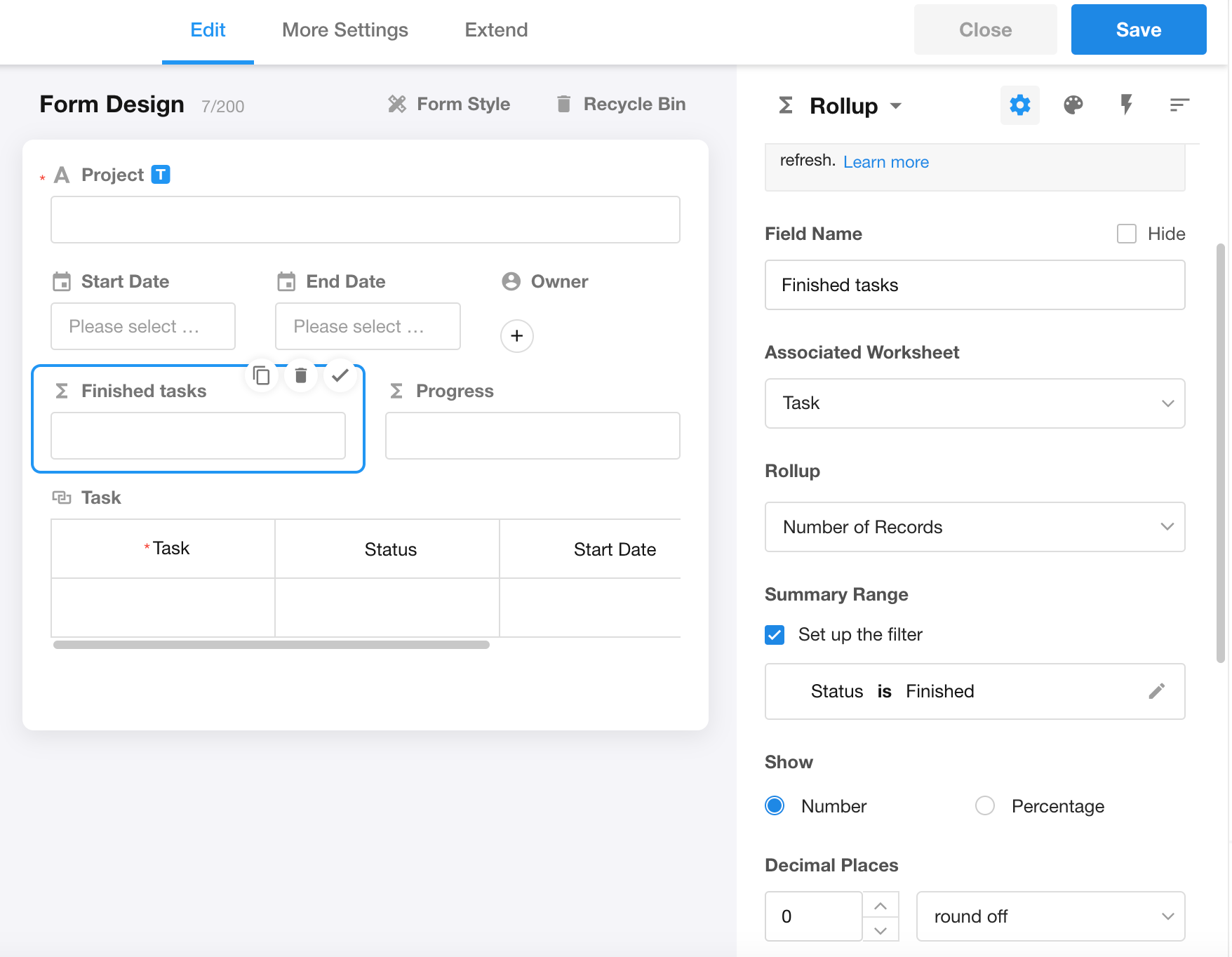1232x957 pixels.
Task: Go to the Extend tab
Action: click(496, 30)
